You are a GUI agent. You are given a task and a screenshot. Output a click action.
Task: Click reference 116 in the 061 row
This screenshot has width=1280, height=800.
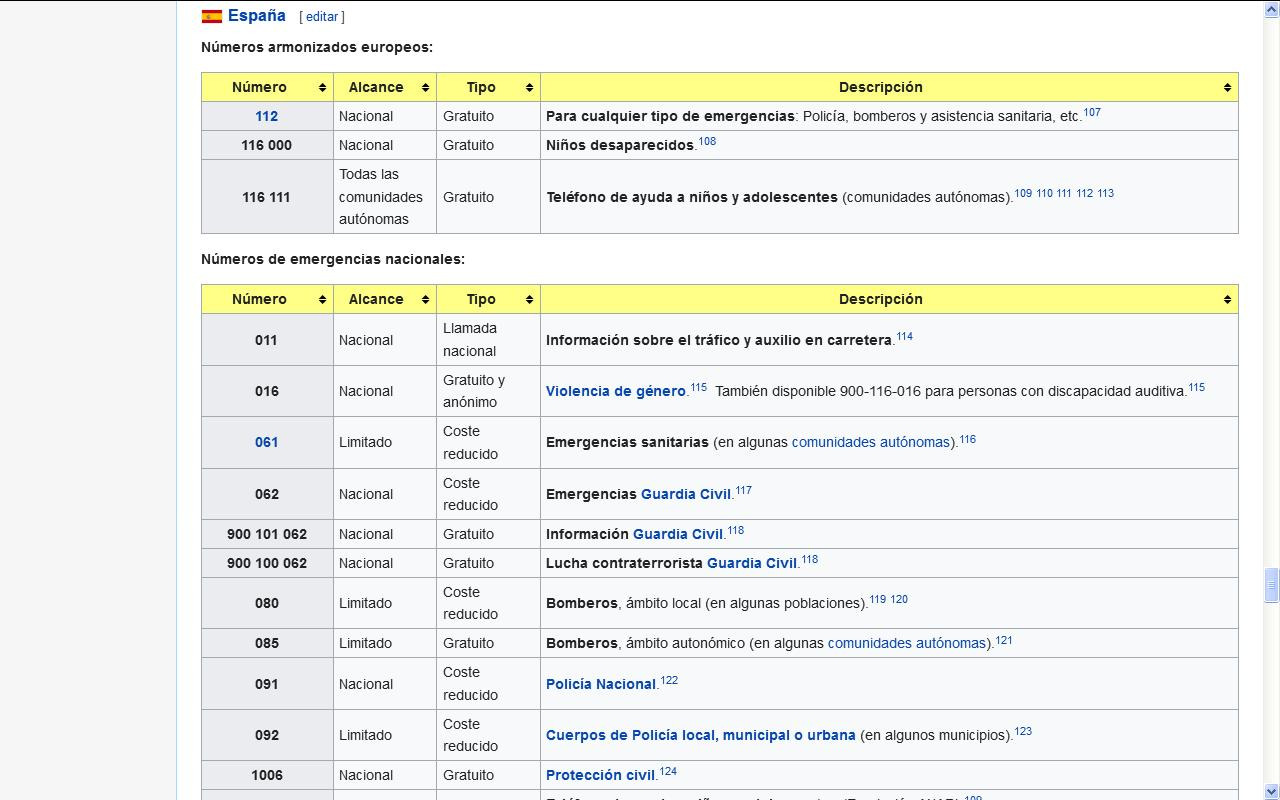click(x=967, y=438)
